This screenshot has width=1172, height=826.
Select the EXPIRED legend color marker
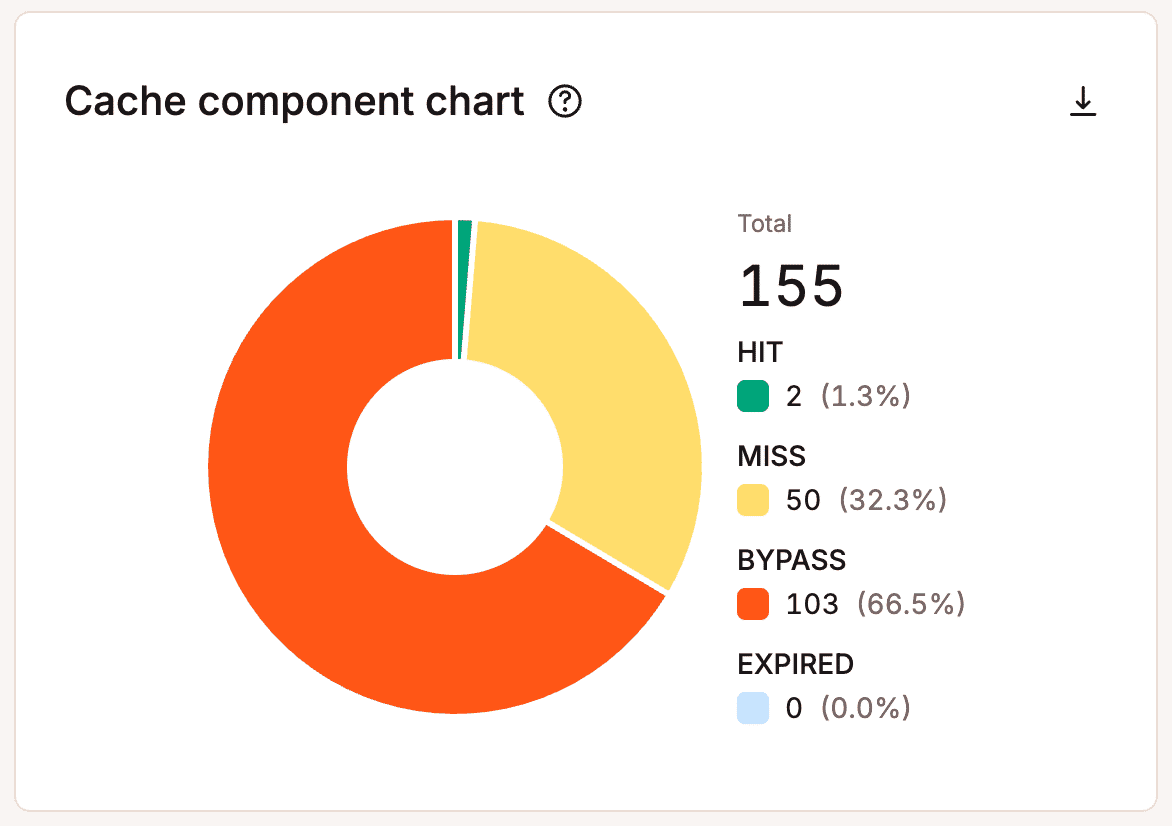click(752, 708)
